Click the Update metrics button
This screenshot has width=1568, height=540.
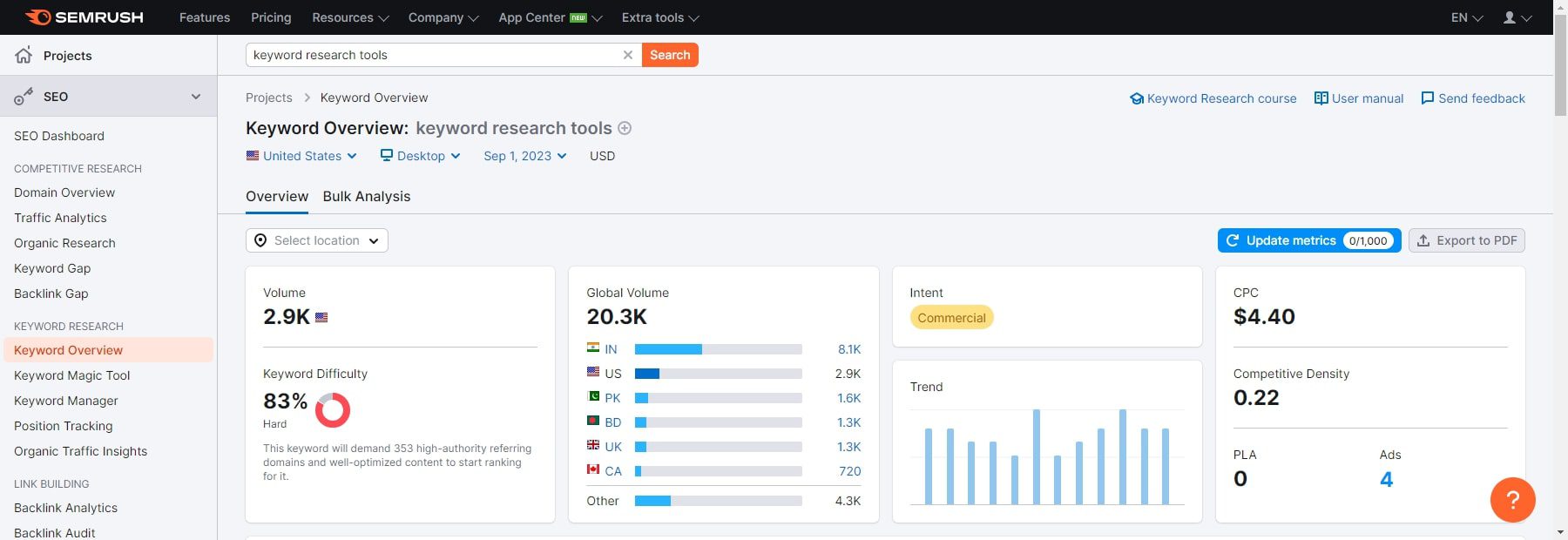pos(1309,240)
